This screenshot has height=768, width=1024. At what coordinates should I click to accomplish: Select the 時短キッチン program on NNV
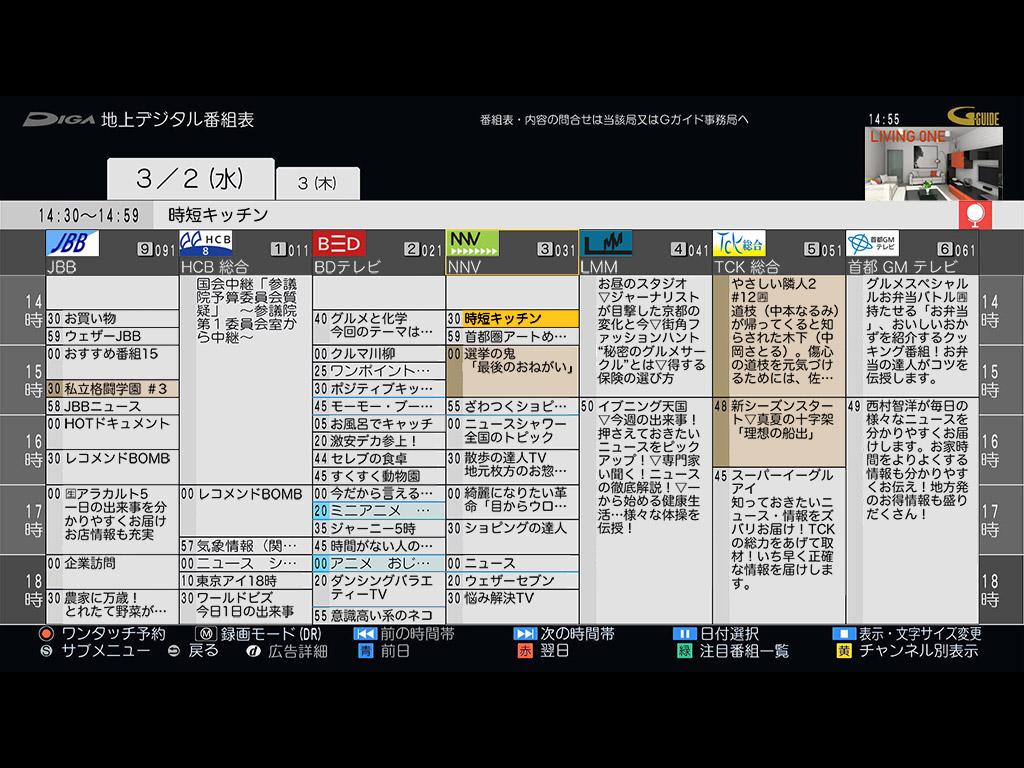(x=513, y=319)
